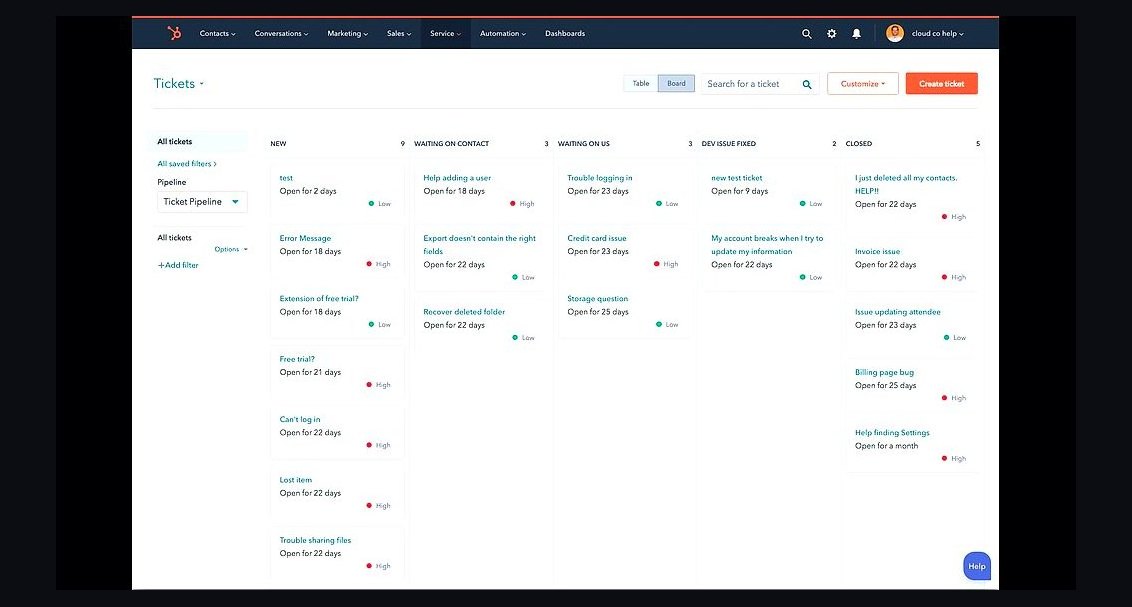1132x607 pixels.
Task: Open the Automation menu
Action: [x=503, y=34]
